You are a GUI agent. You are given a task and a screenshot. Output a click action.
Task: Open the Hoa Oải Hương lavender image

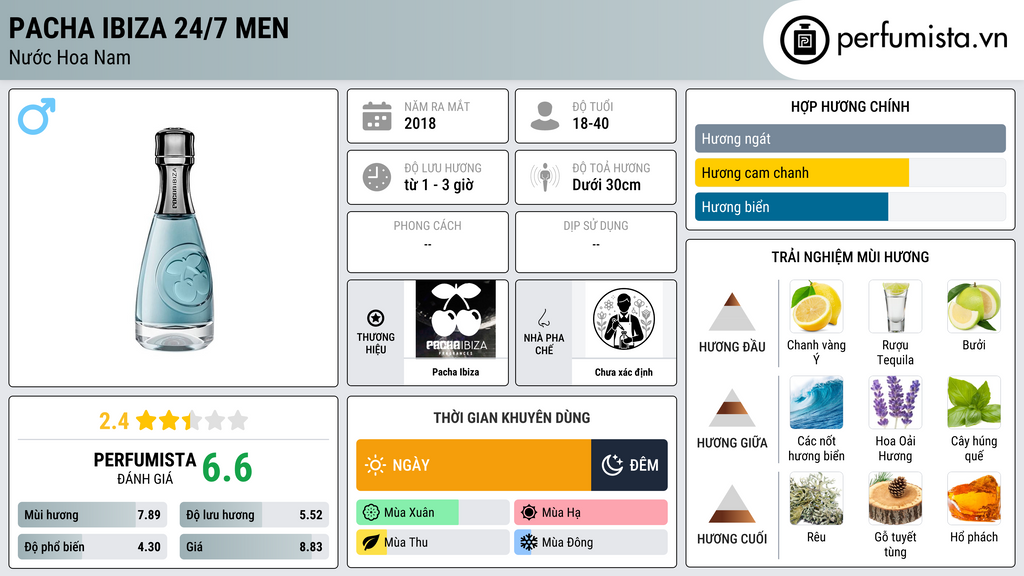coord(895,402)
